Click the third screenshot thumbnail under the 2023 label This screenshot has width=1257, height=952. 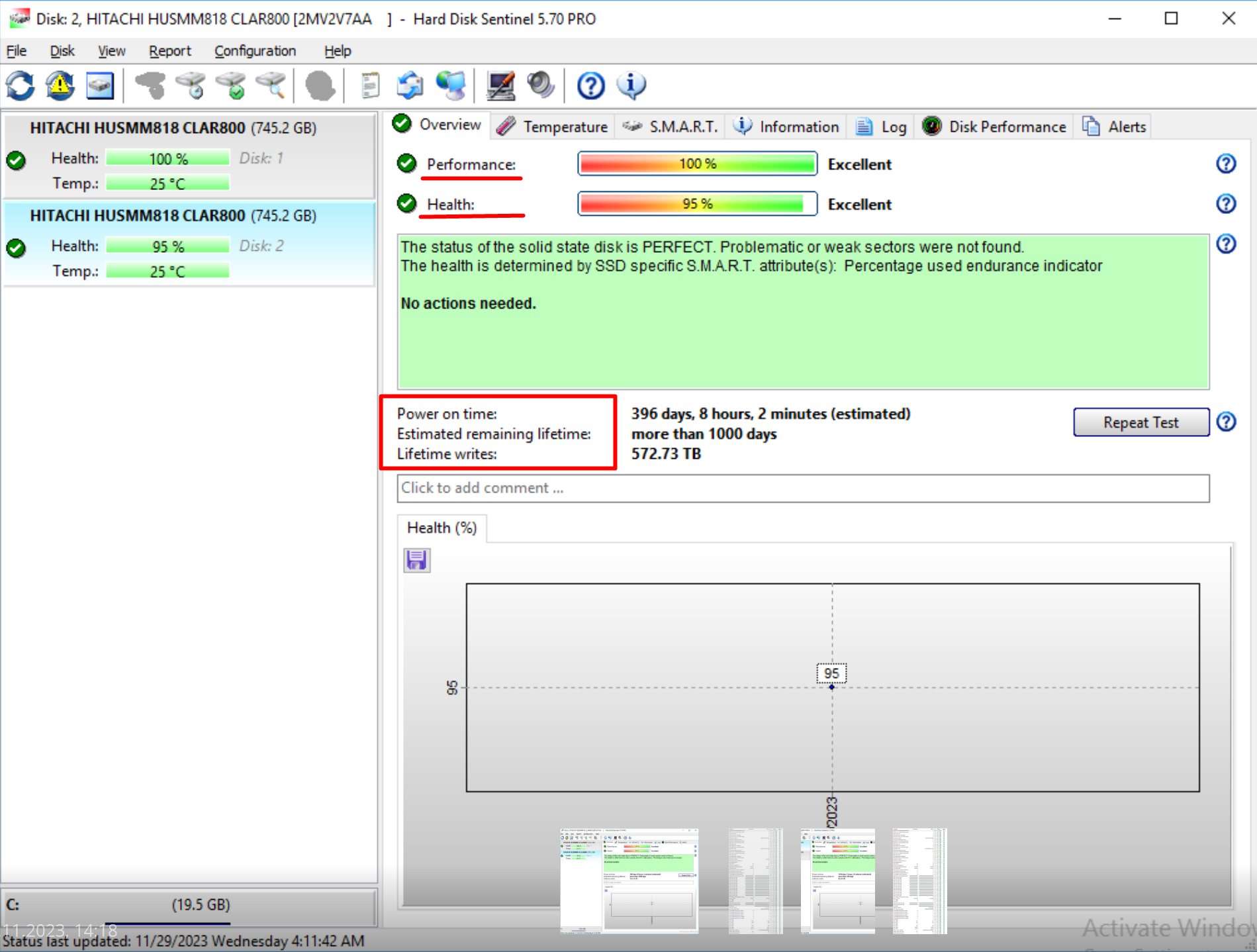837,881
